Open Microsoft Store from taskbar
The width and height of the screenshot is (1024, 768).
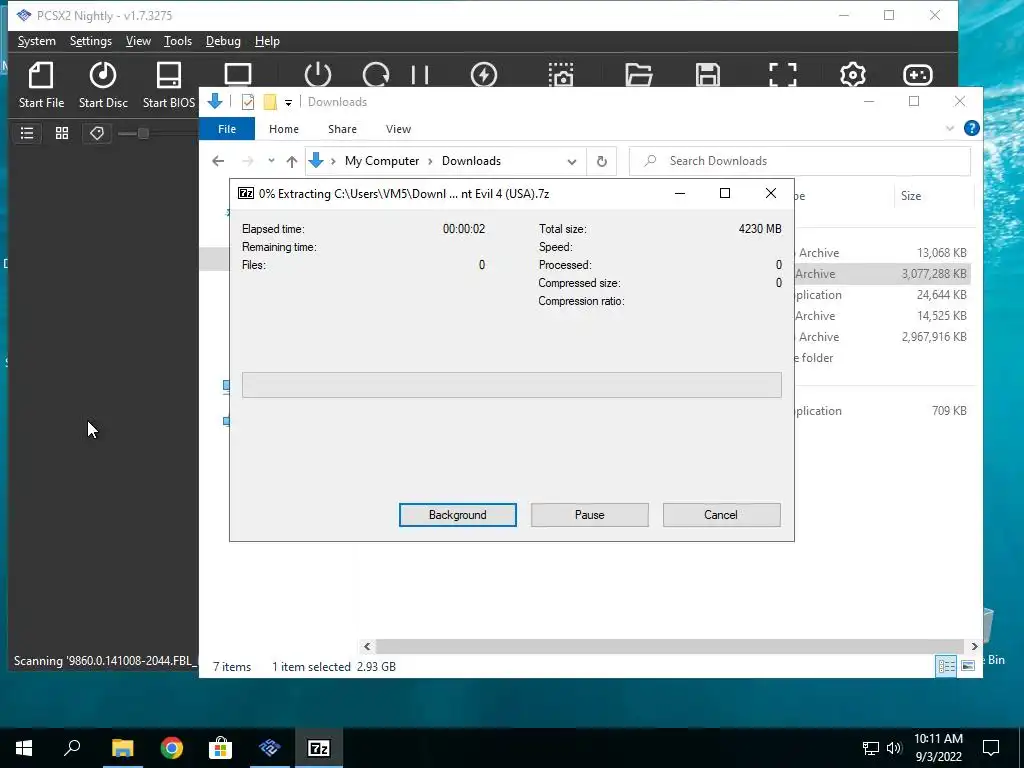pos(221,748)
